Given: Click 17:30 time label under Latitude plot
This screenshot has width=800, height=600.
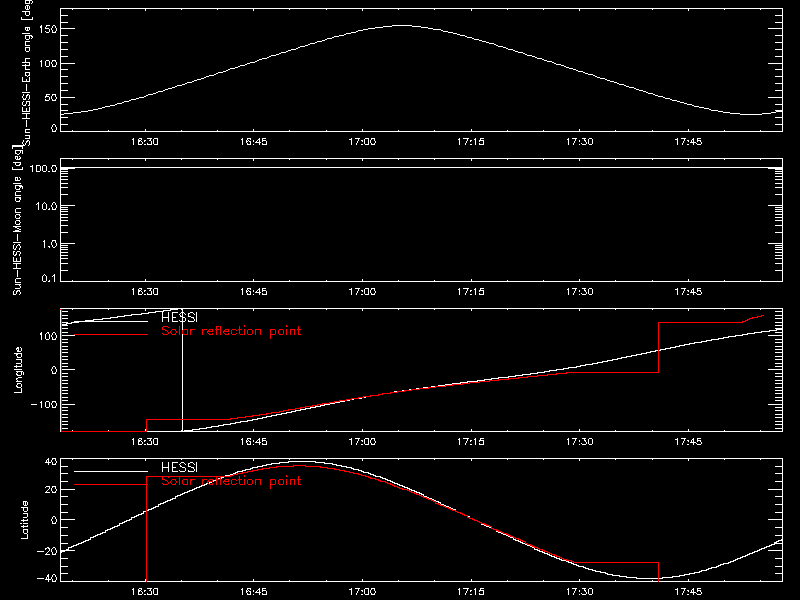Looking at the screenshot, I should click(580, 592).
